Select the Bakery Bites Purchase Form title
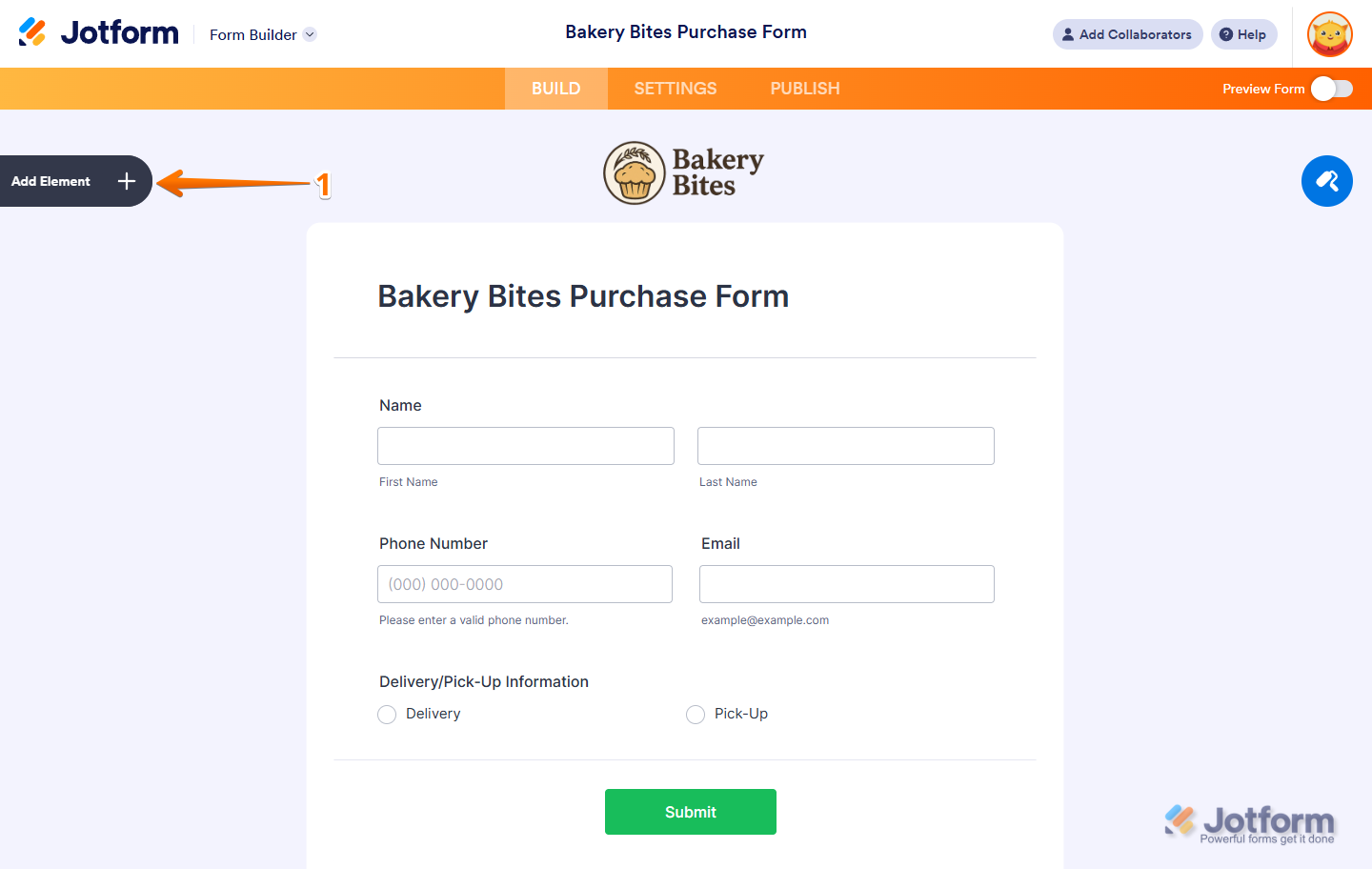 click(x=583, y=295)
